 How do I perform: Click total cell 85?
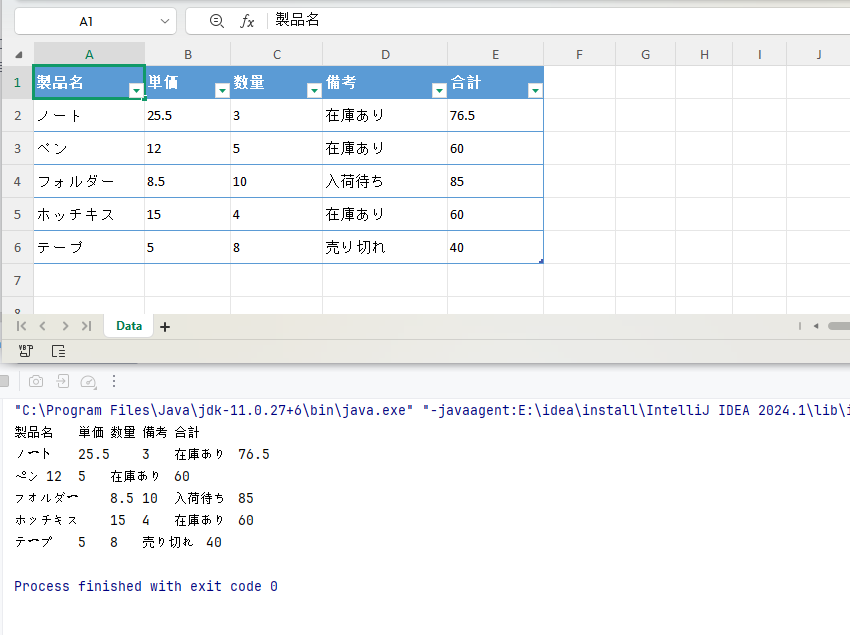[x=495, y=181]
